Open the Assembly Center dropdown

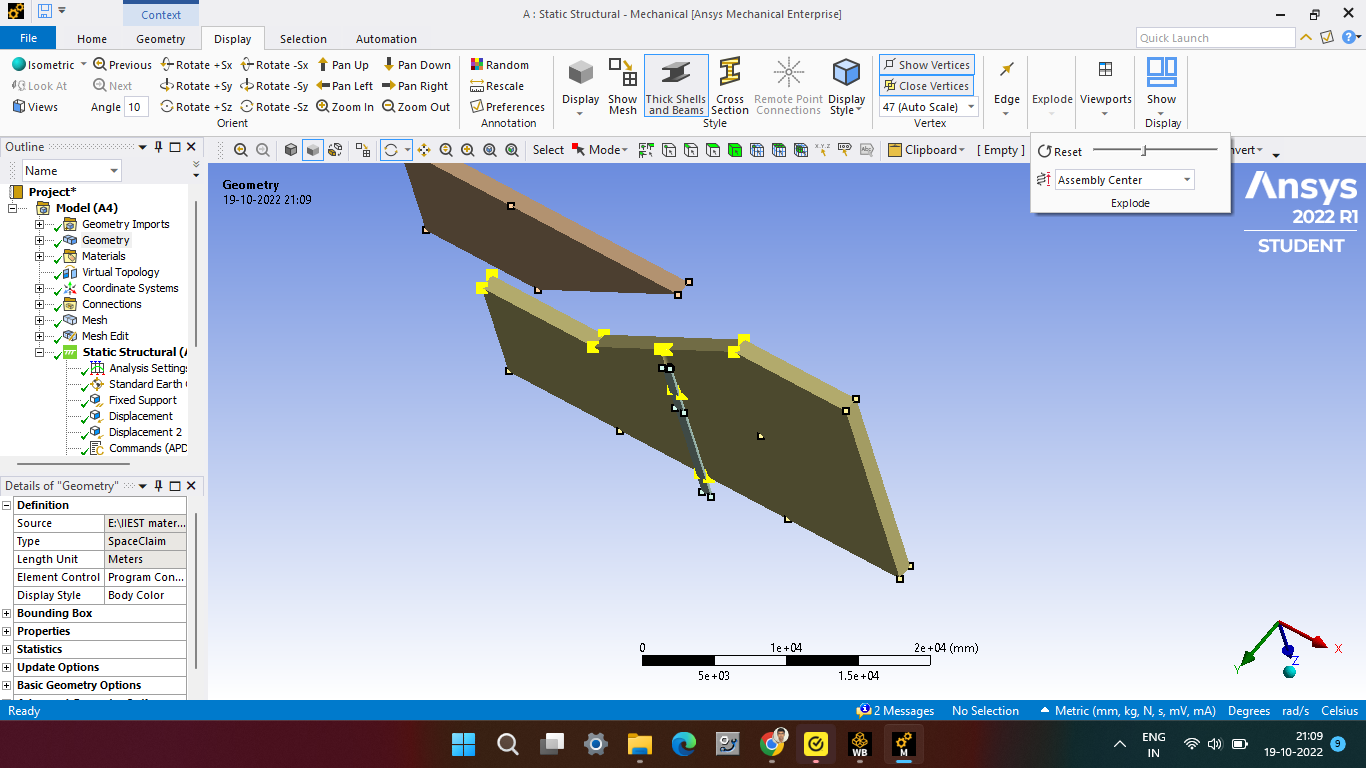tap(1125, 180)
